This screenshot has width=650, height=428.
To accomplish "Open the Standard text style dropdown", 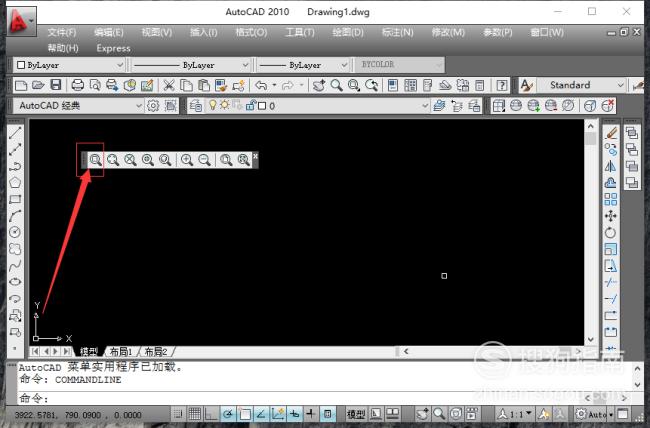I will pyautogui.click(x=581, y=85).
